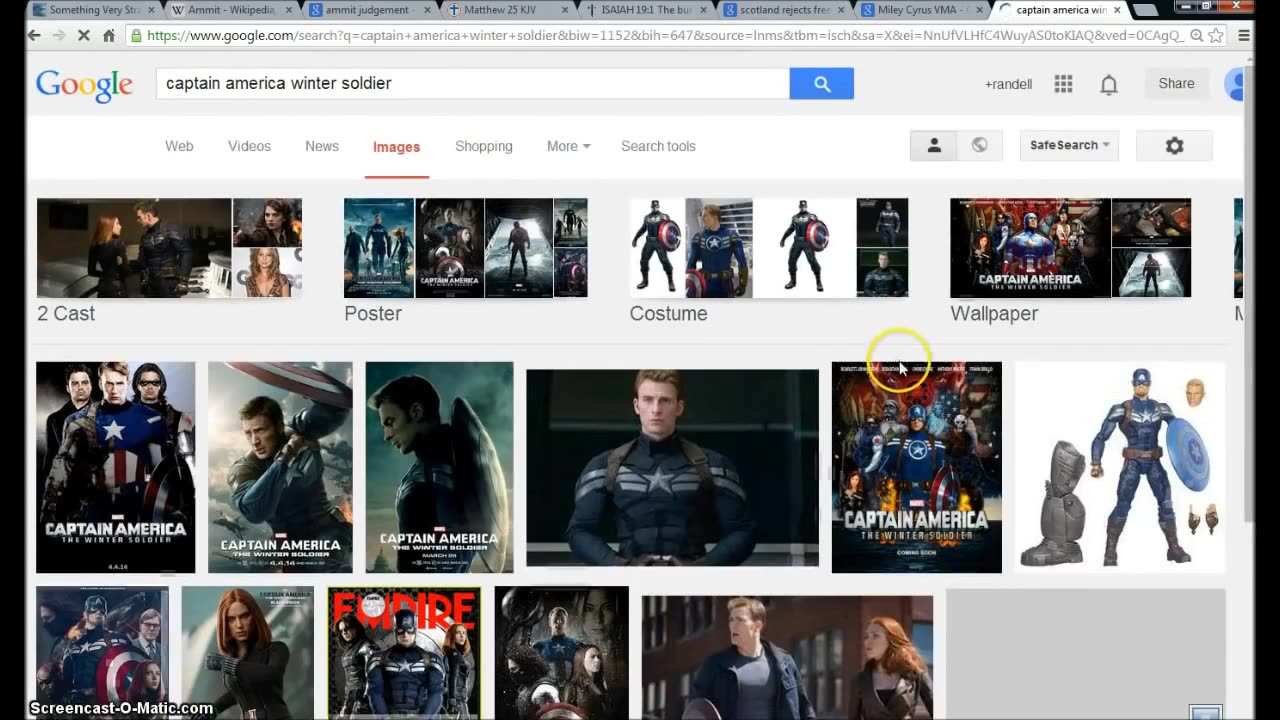This screenshot has width=1280, height=720.
Task: Stop page loading with the X button
Action: click(84, 35)
